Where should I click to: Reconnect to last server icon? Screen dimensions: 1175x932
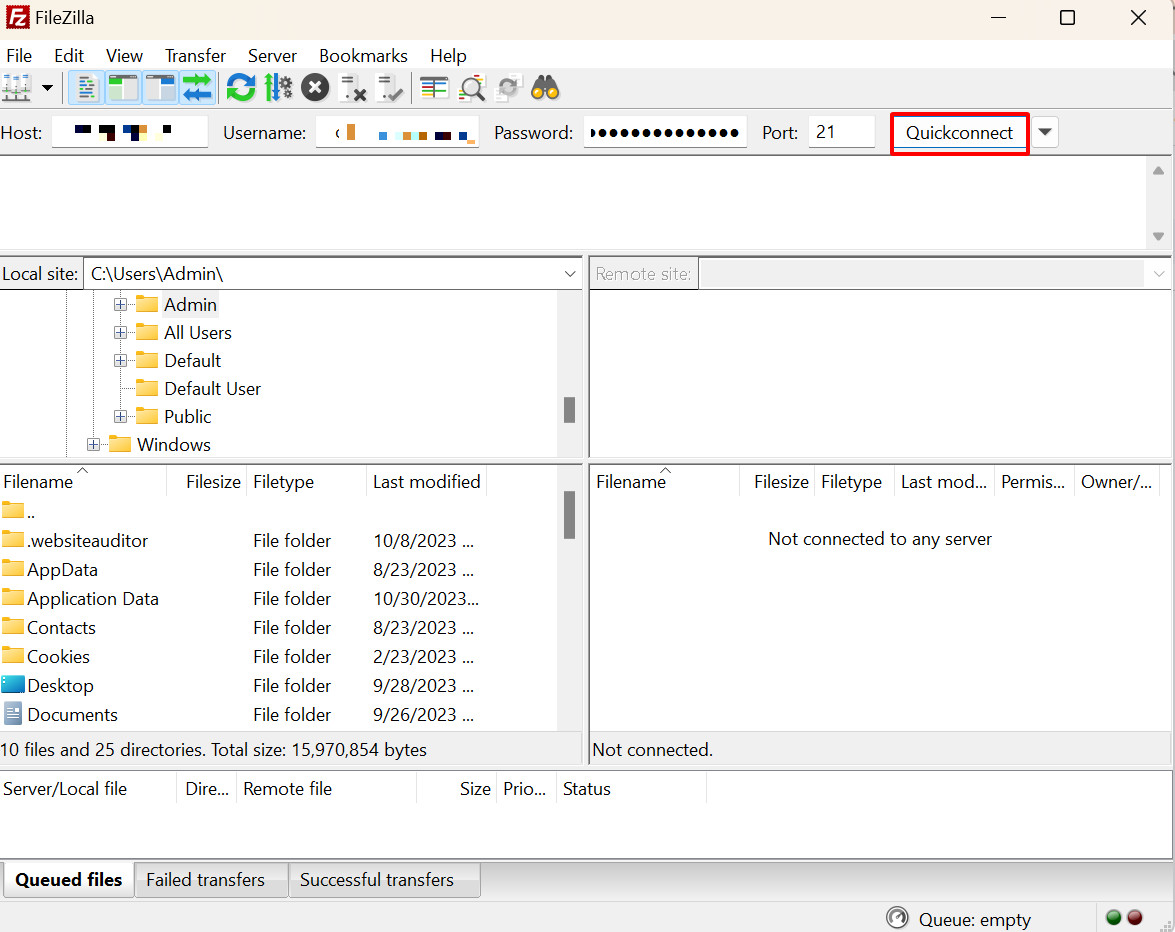(390, 88)
